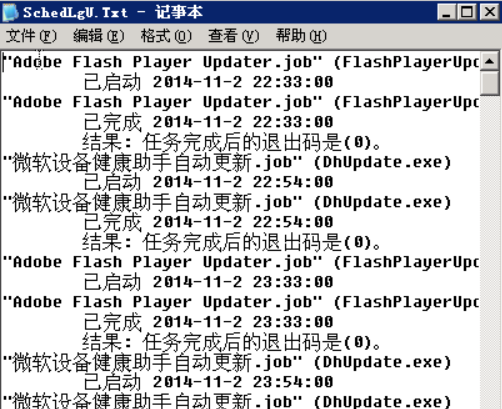Click the vertical scrollbar thumb
Image resolution: width=502 pixels, height=409 pixels.
point(490,83)
